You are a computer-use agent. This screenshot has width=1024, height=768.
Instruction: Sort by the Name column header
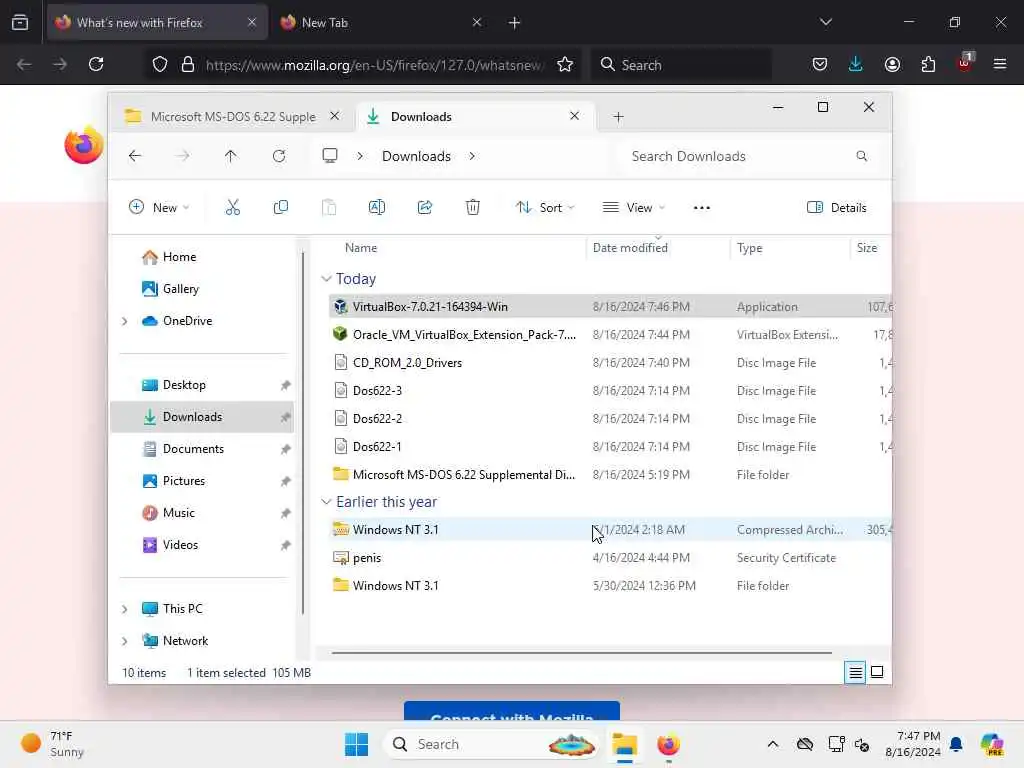pos(360,248)
